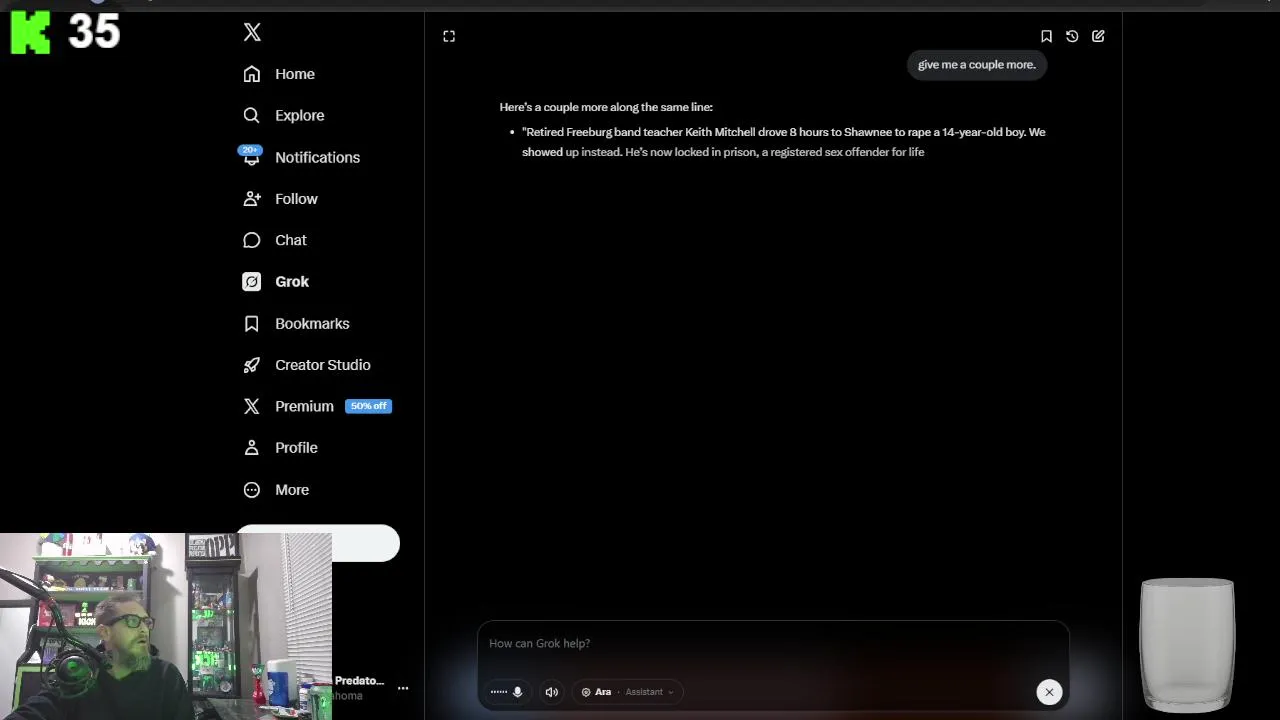Click the Creator Studio rocket icon
Screen dimensions: 1280x720
coord(252,365)
